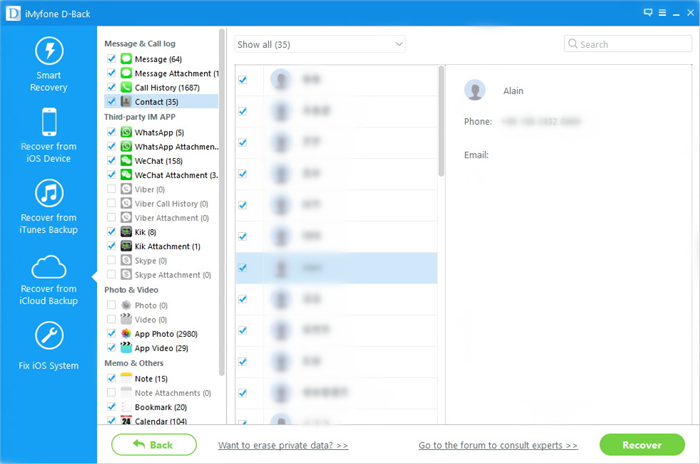The image size is (700, 464).
Task: Open Want to erase private data link
Action: pos(283,445)
